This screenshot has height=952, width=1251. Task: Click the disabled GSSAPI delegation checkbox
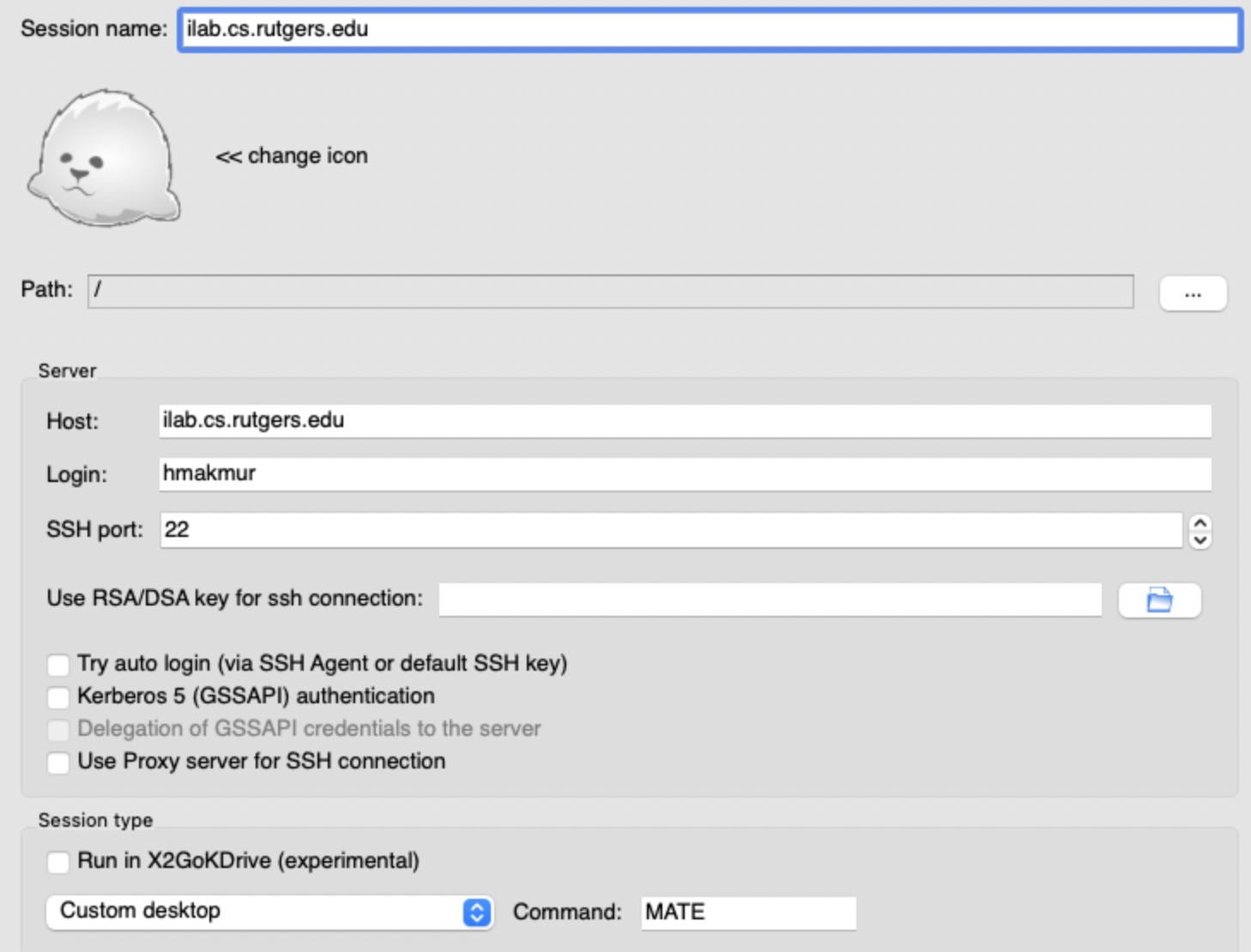[x=58, y=730]
